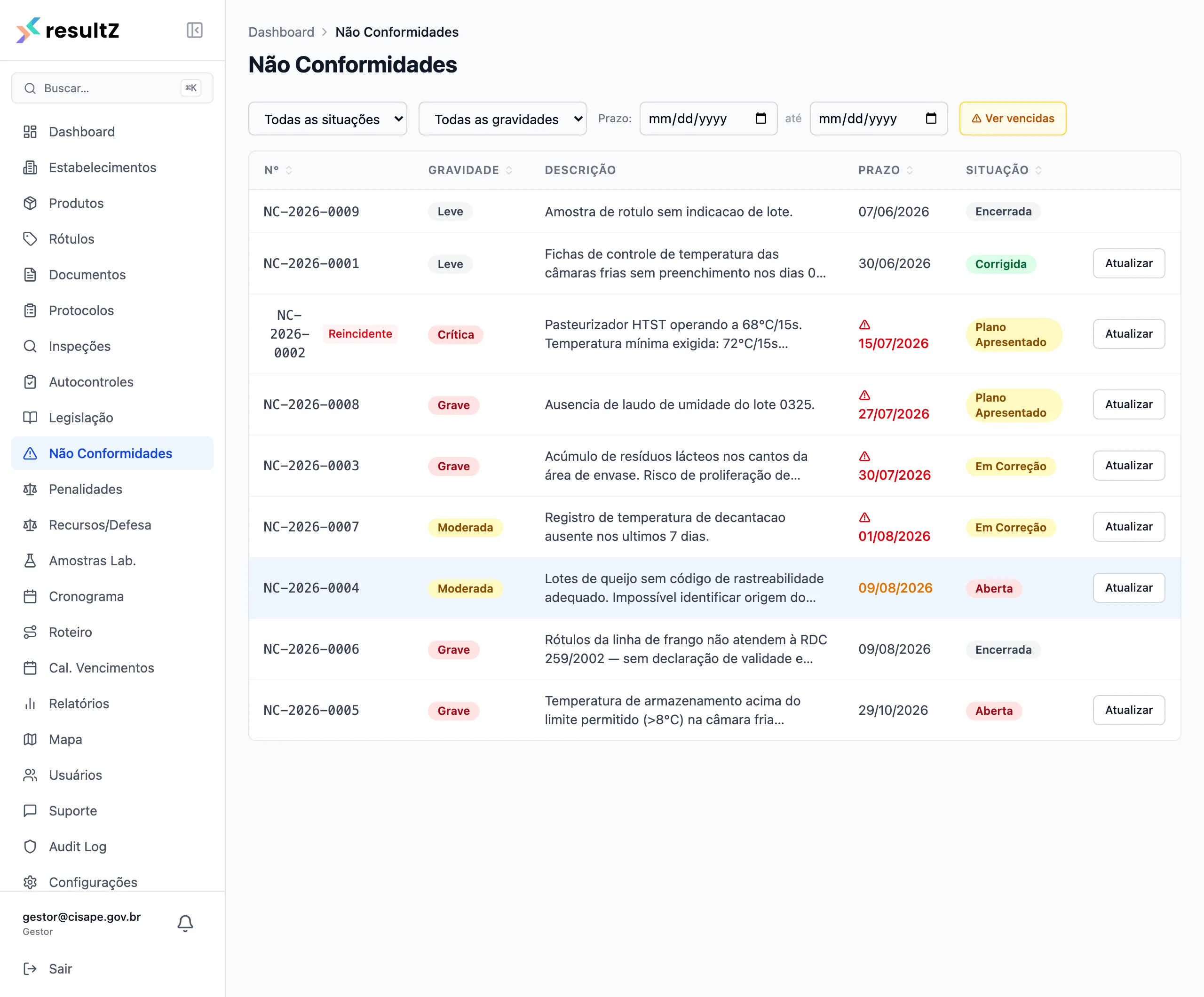Click the Corrigida status badge

click(x=1000, y=264)
